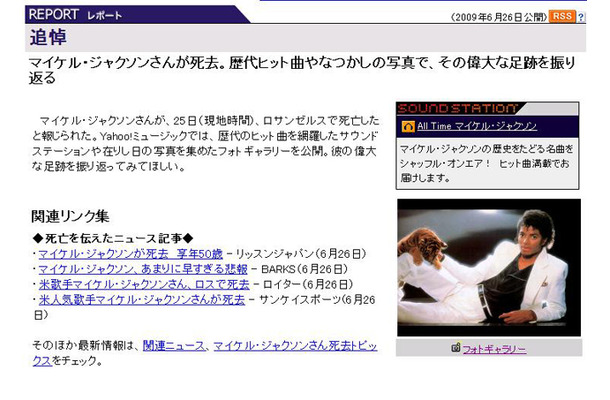Open the フォトギャラリー link

pyautogui.click(x=494, y=349)
